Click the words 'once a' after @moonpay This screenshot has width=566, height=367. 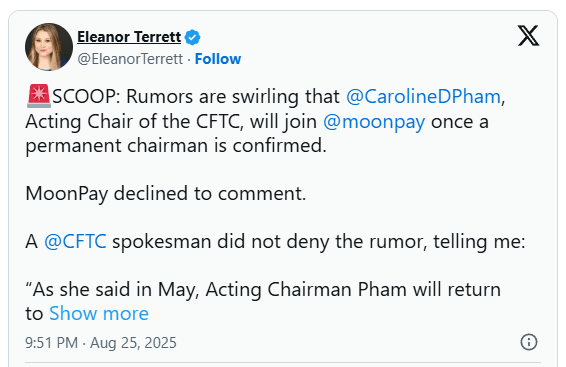(460, 122)
